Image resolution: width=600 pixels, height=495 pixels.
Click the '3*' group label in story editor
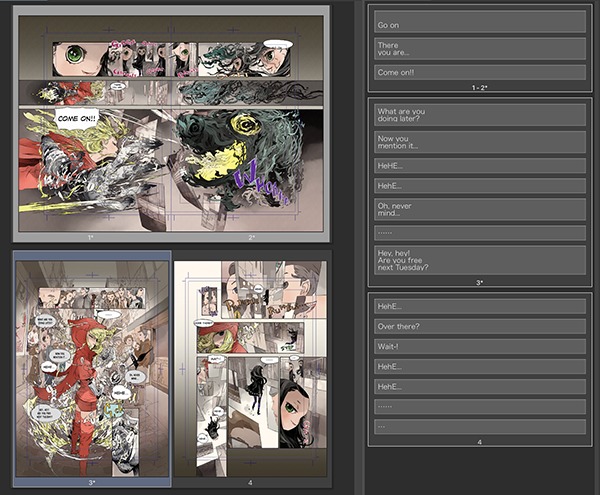479,282
